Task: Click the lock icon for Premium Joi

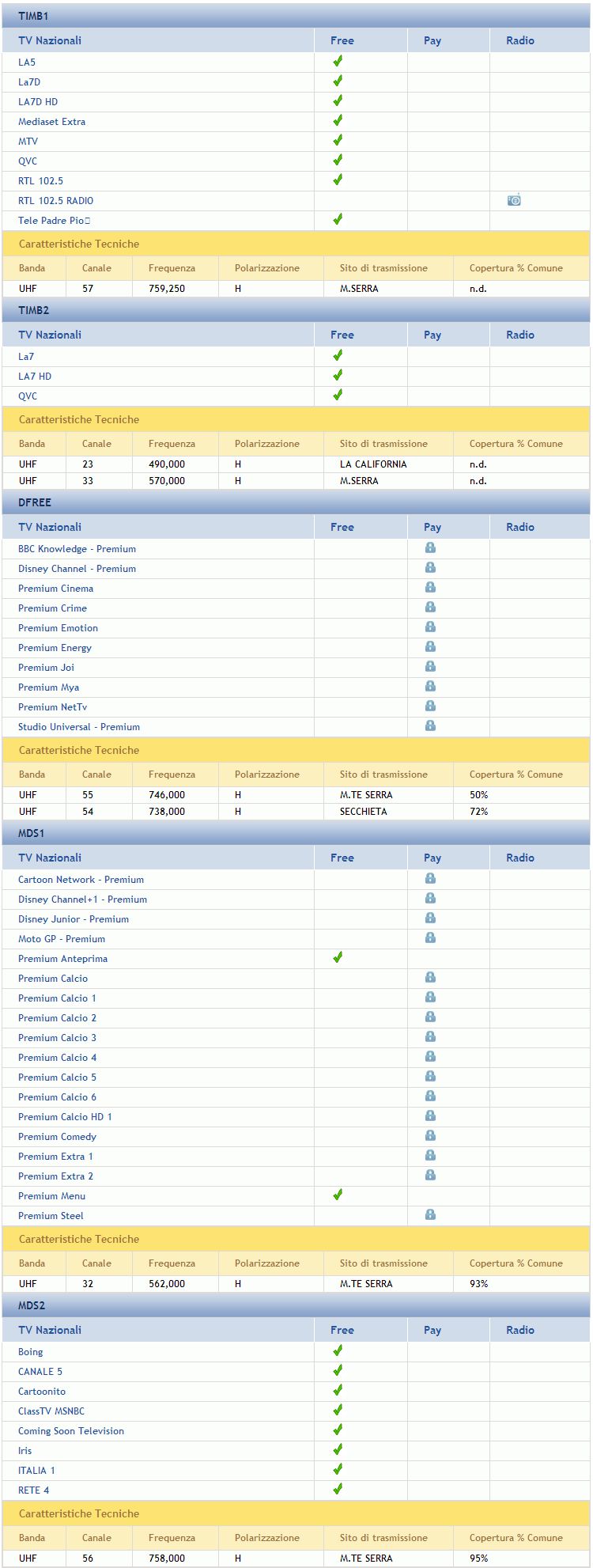Action: pos(430,666)
